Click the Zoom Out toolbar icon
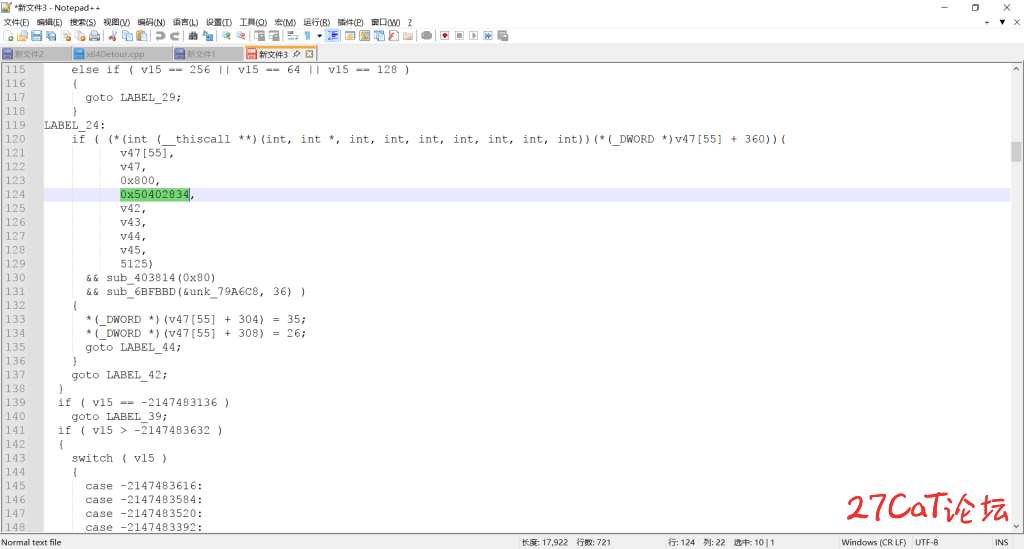Viewport: 1024px width, 549px height. [x=241, y=36]
